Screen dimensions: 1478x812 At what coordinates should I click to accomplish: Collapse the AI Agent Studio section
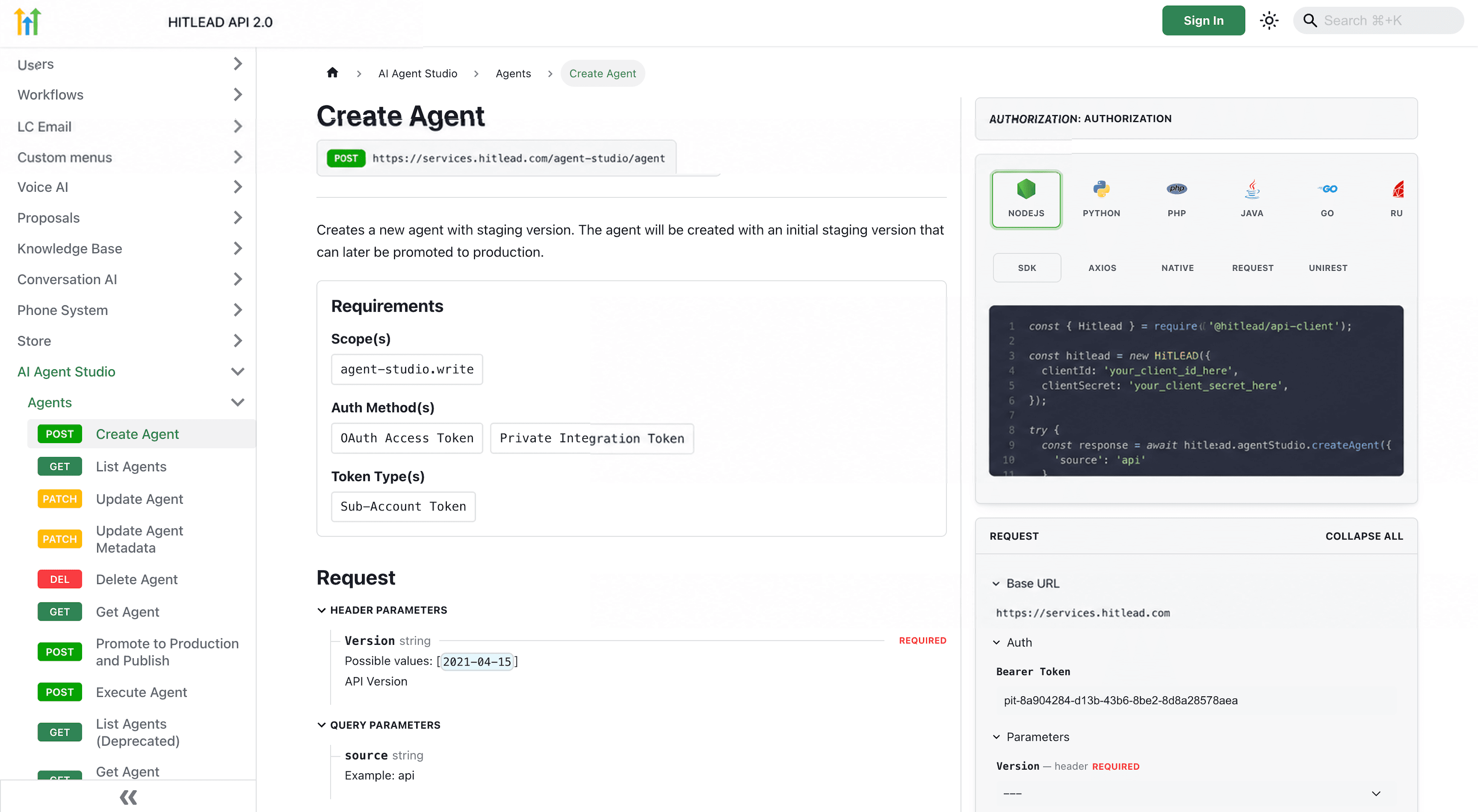[238, 371]
